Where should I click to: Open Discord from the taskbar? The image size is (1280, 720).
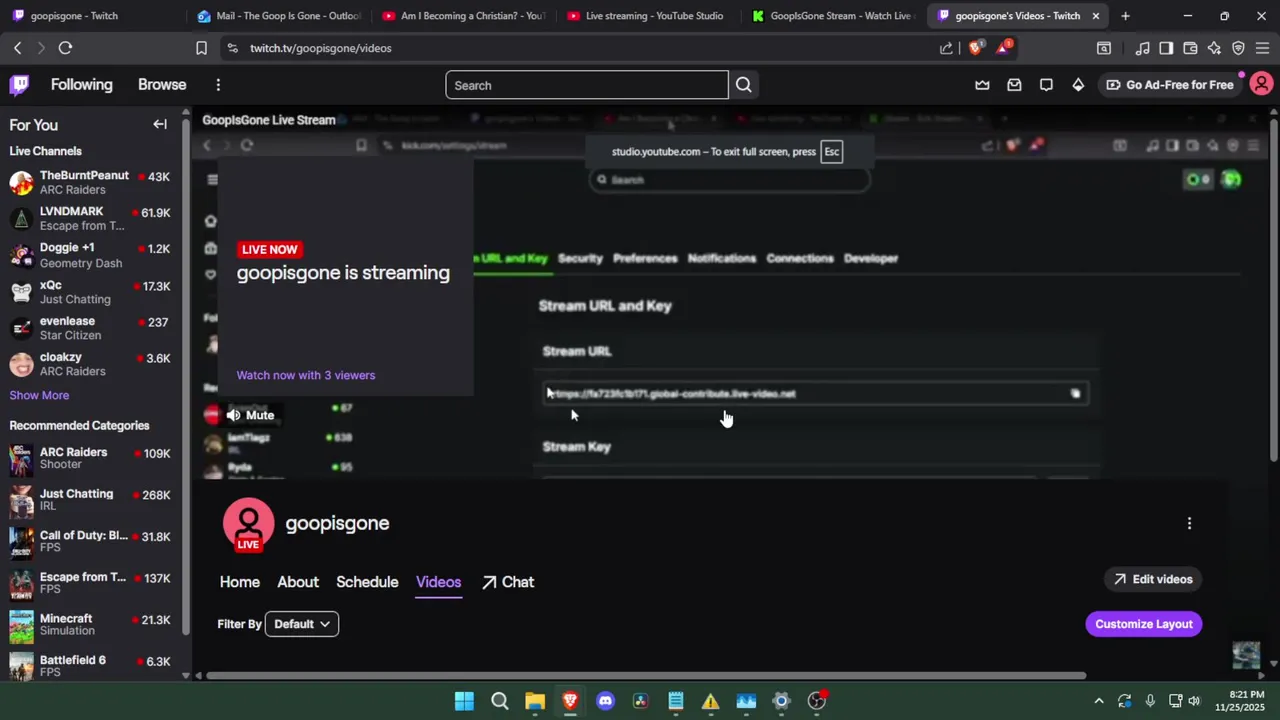(605, 701)
